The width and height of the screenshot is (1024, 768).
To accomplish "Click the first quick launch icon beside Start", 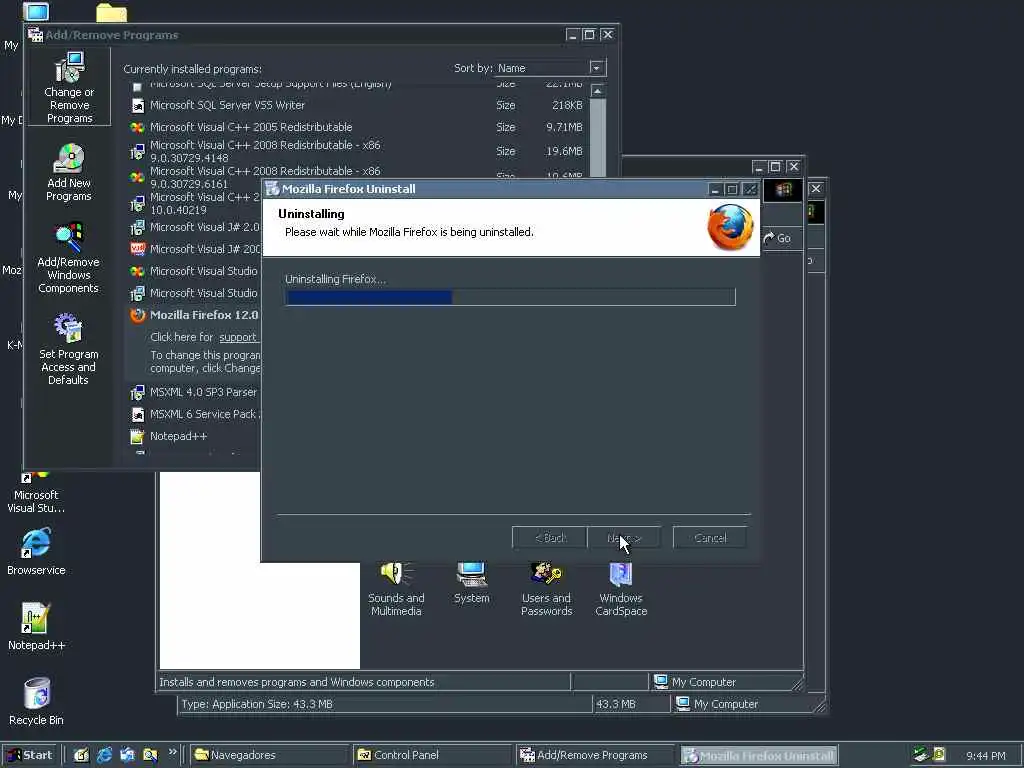I will tap(81, 755).
